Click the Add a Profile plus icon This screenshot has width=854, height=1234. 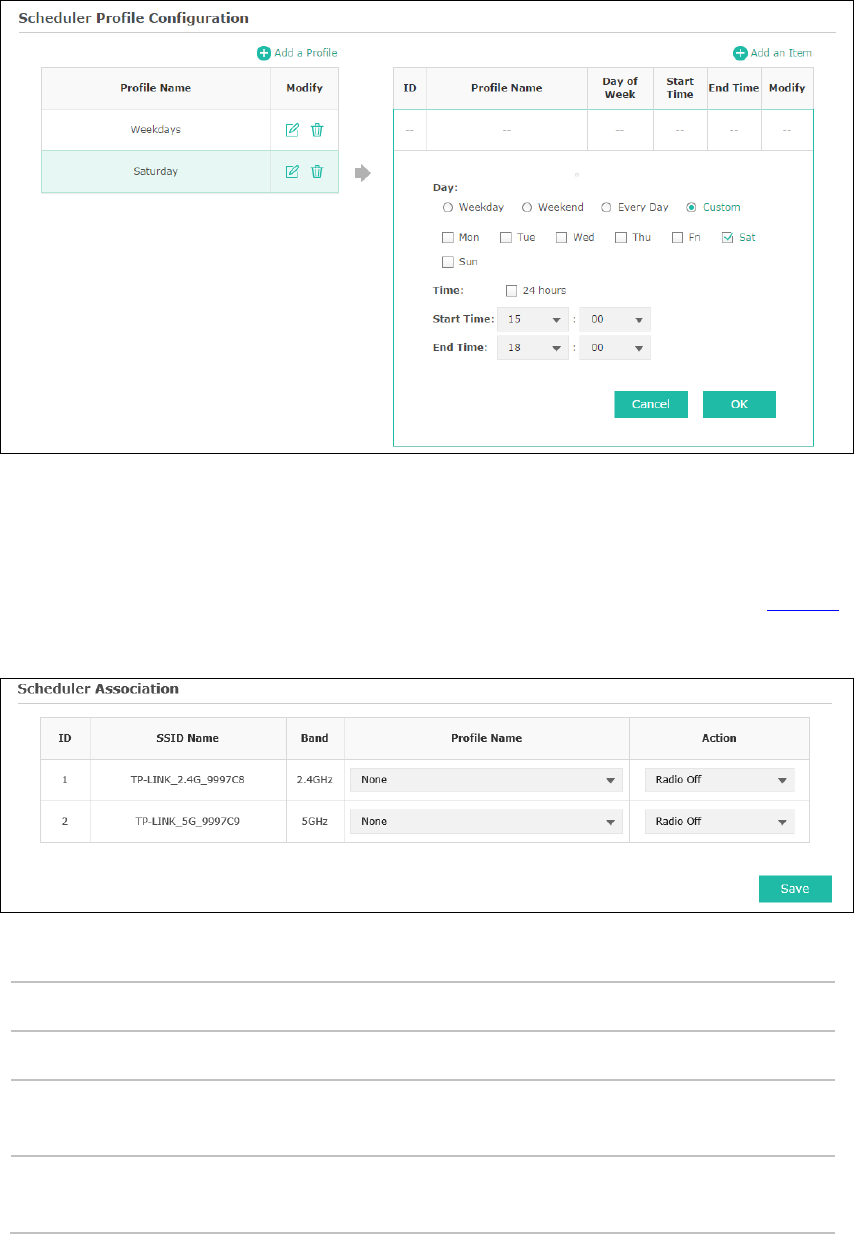point(264,53)
